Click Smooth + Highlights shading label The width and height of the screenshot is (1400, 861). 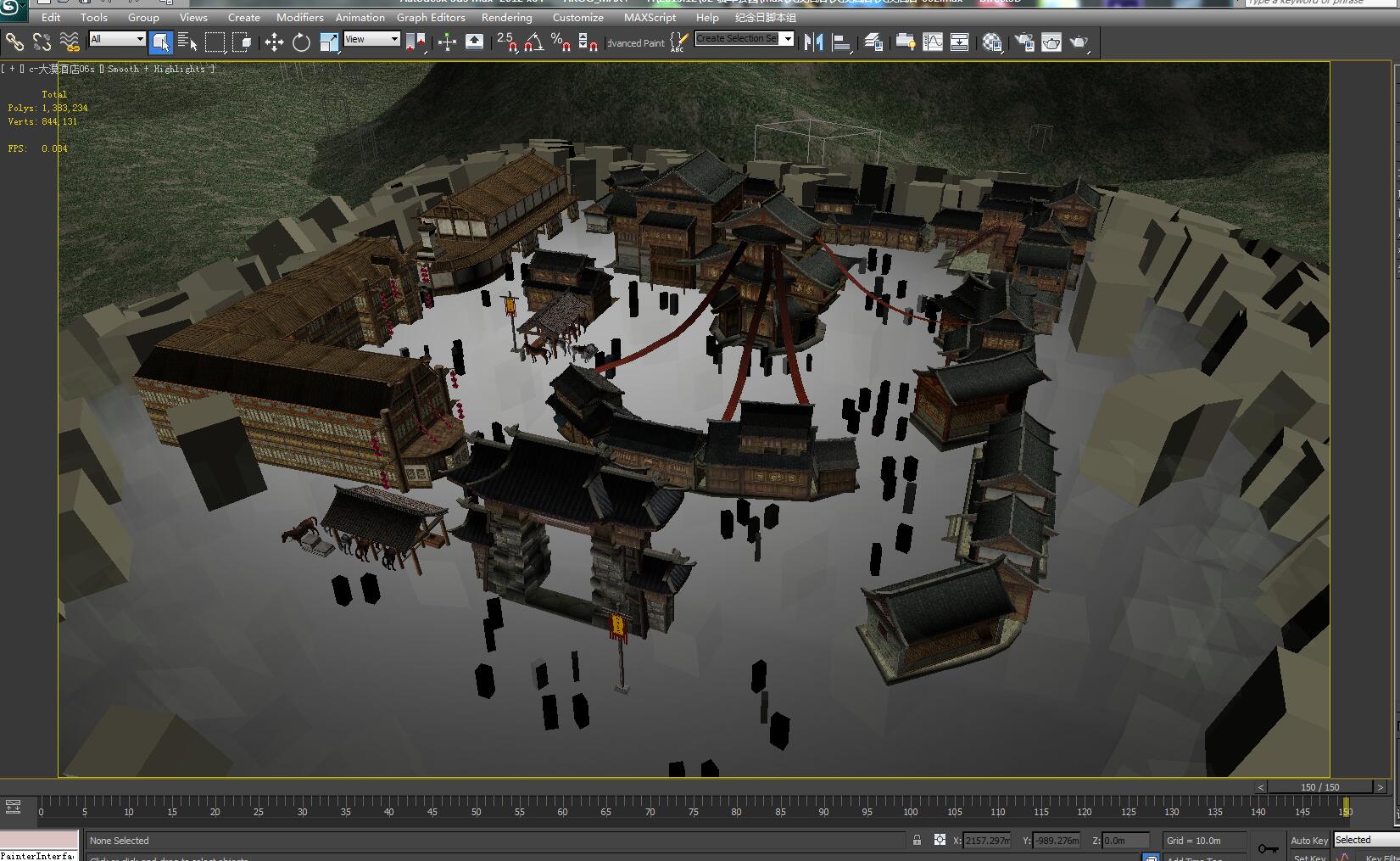[x=156, y=69]
